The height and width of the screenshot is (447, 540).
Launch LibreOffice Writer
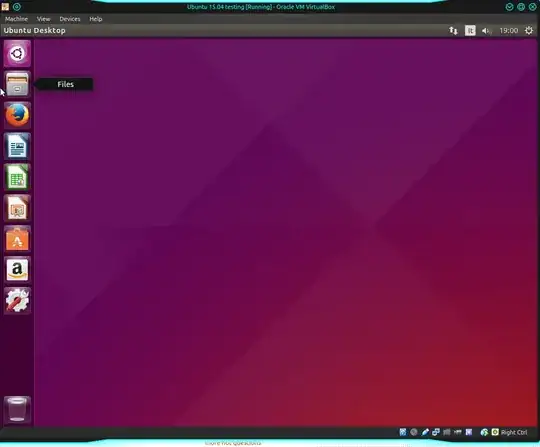tap(17, 146)
